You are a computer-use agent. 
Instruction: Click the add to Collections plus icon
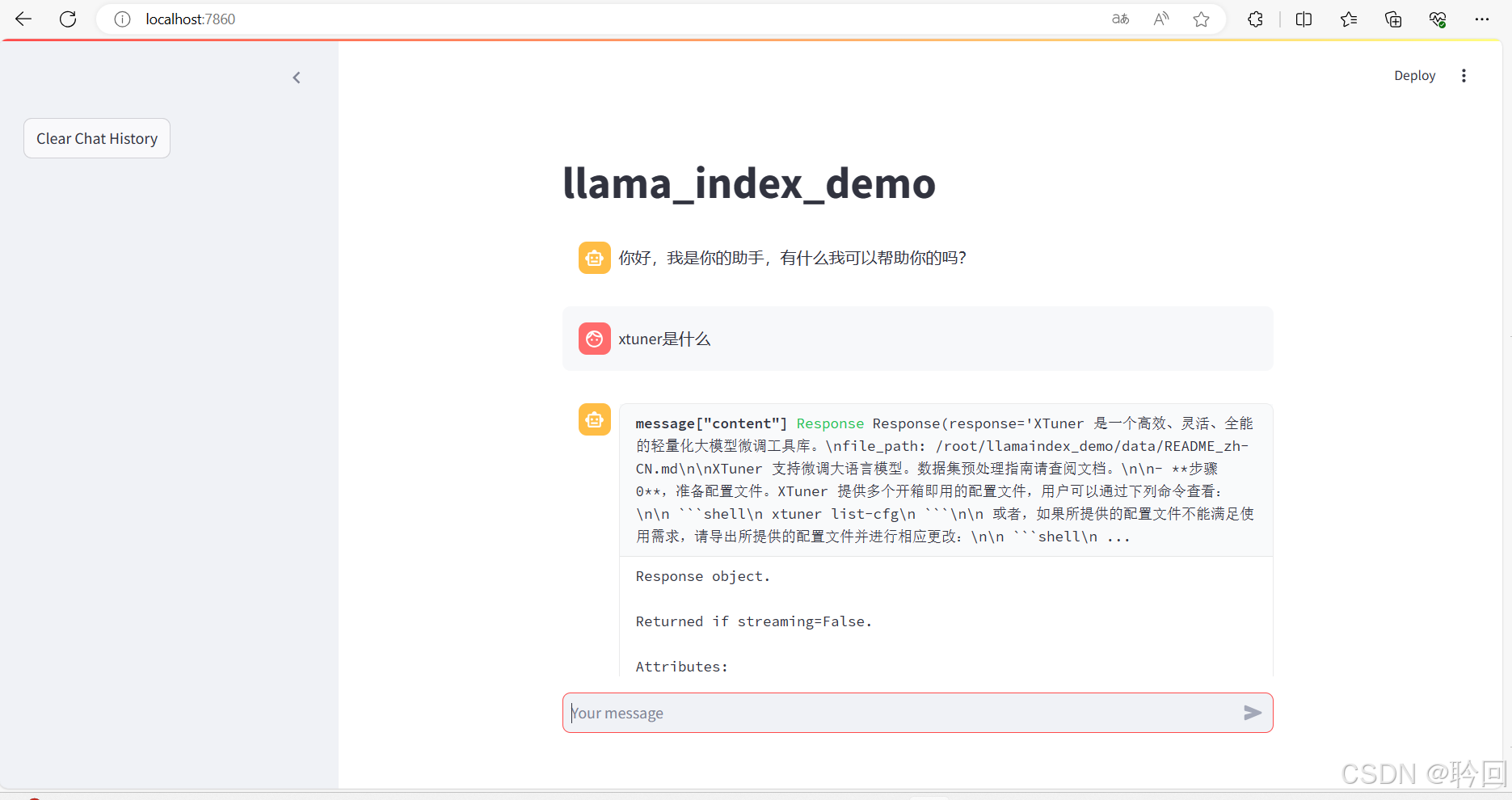(1393, 19)
